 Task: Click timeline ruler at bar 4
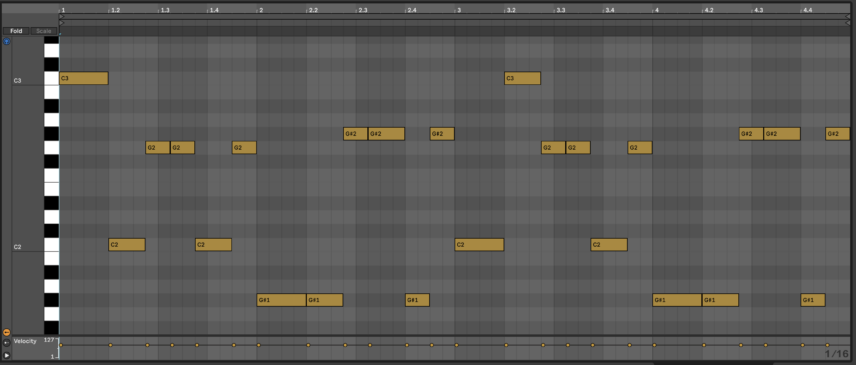pyautogui.click(x=657, y=10)
